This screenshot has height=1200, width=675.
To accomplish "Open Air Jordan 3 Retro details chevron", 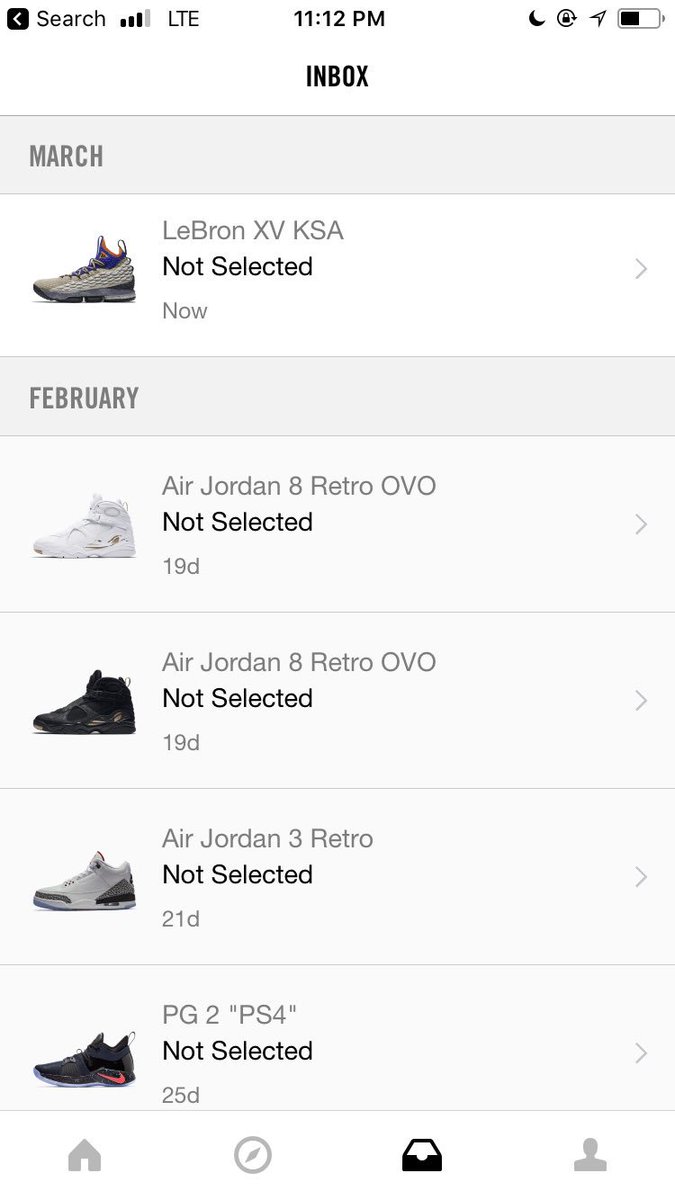I will tap(641, 877).
